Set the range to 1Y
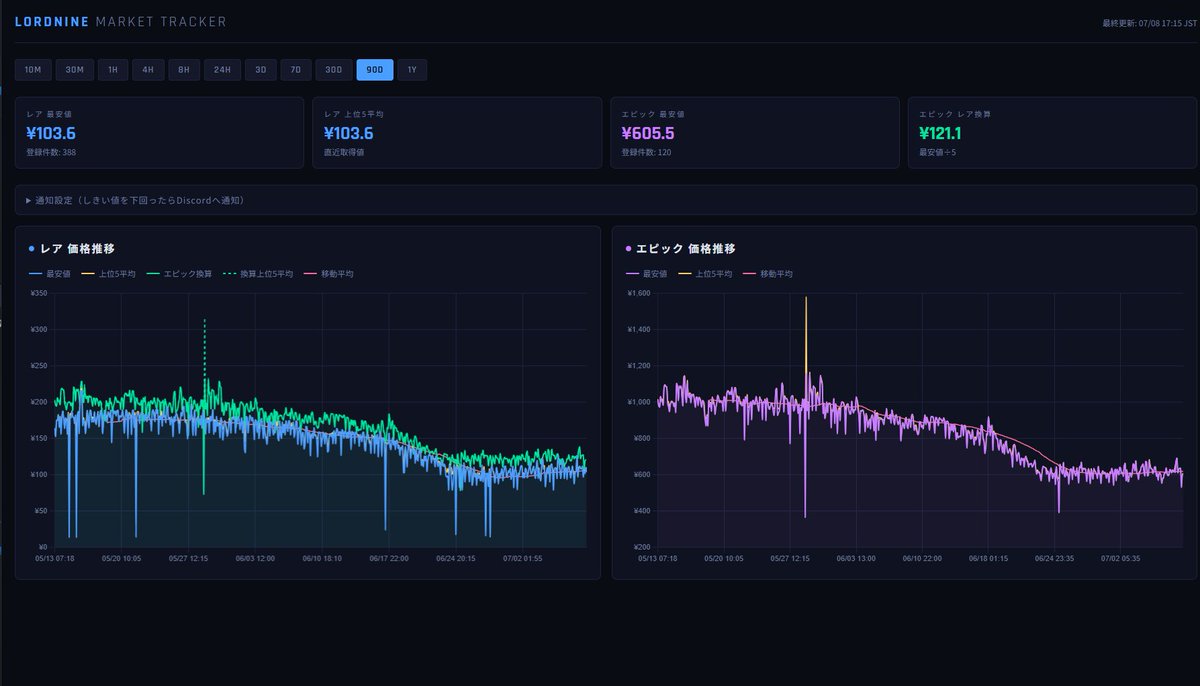1200x686 pixels. click(412, 70)
